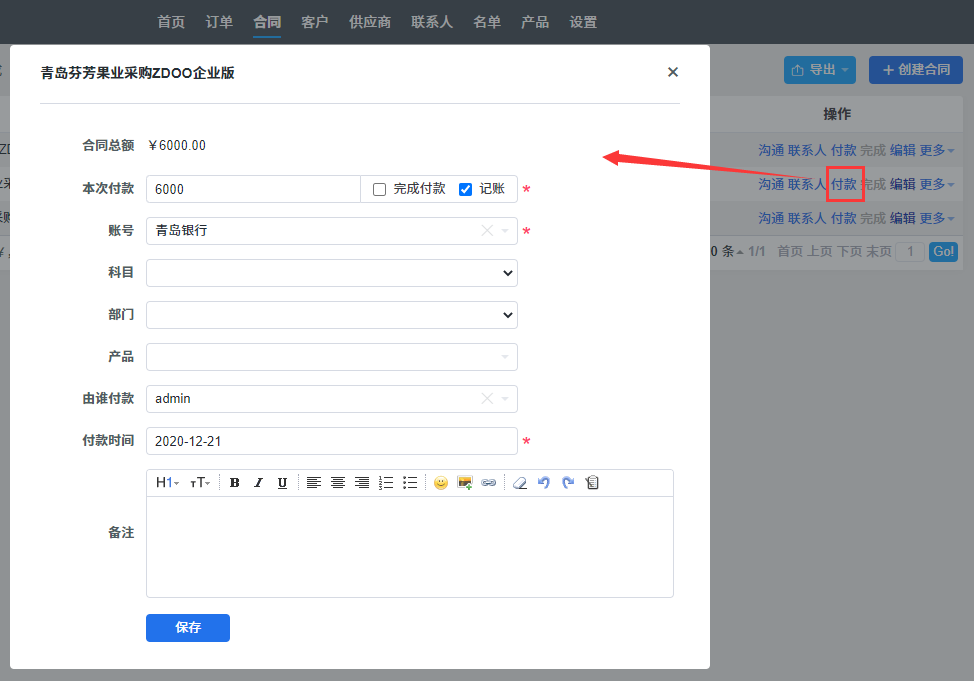974x681 pixels.
Task: Insert a hyperlink in the editor
Action: point(489,483)
